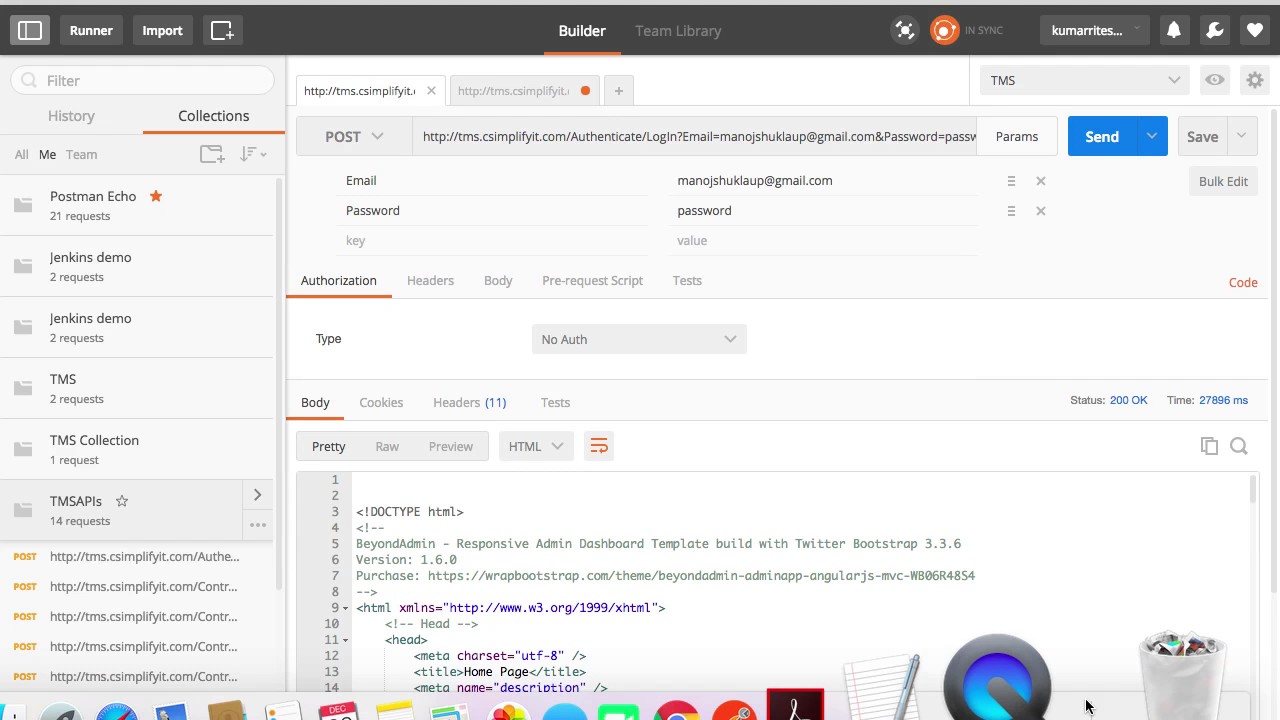Unstar the Postman Echo collection
The width and height of the screenshot is (1280, 720).
pos(156,196)
